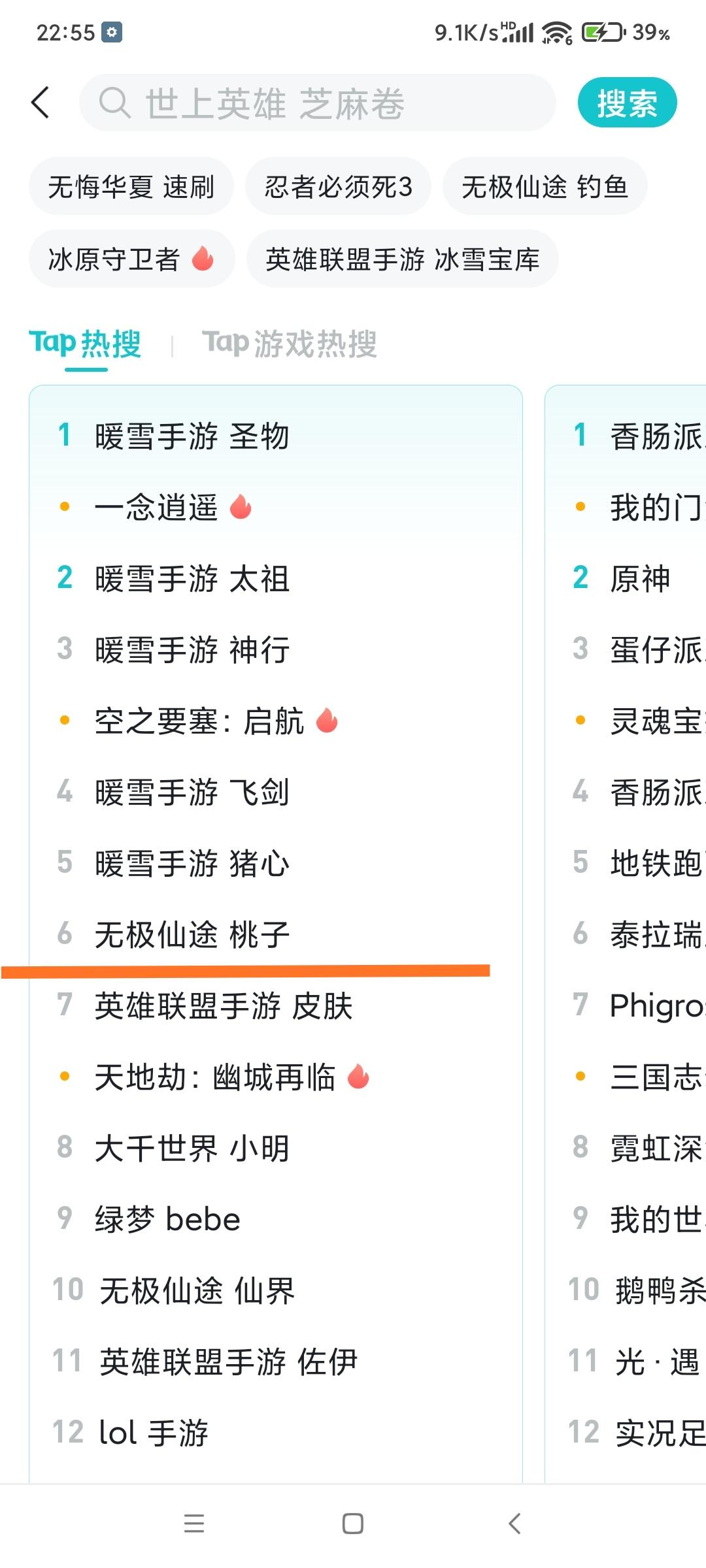Screen dimensions: 706x1568
Task: Open hot search 绿梦 bebe
Action: 167,1219
